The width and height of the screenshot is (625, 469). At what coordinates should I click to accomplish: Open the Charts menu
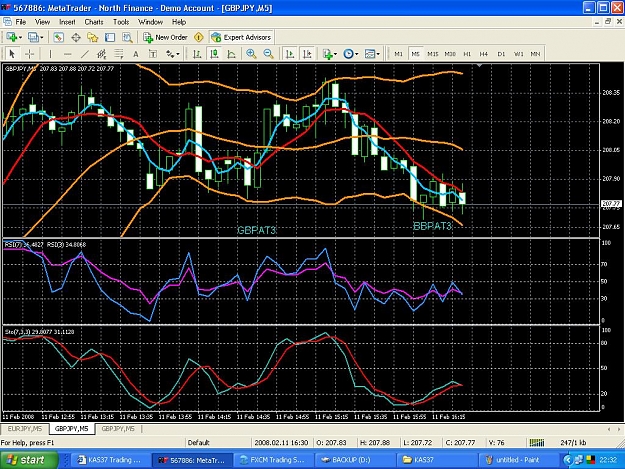pos(94,22)
